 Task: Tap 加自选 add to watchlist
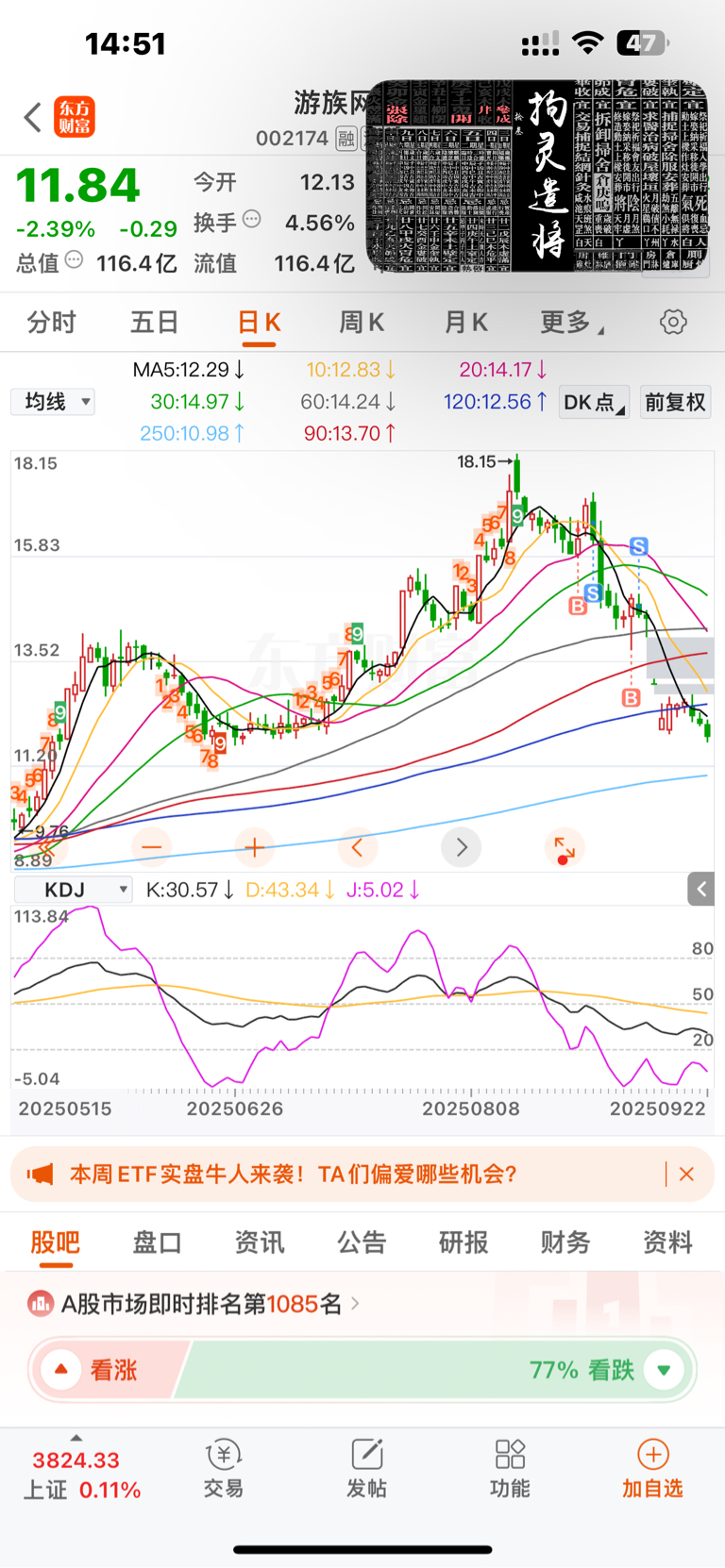pyautogui.click(x=652, y=1468)
